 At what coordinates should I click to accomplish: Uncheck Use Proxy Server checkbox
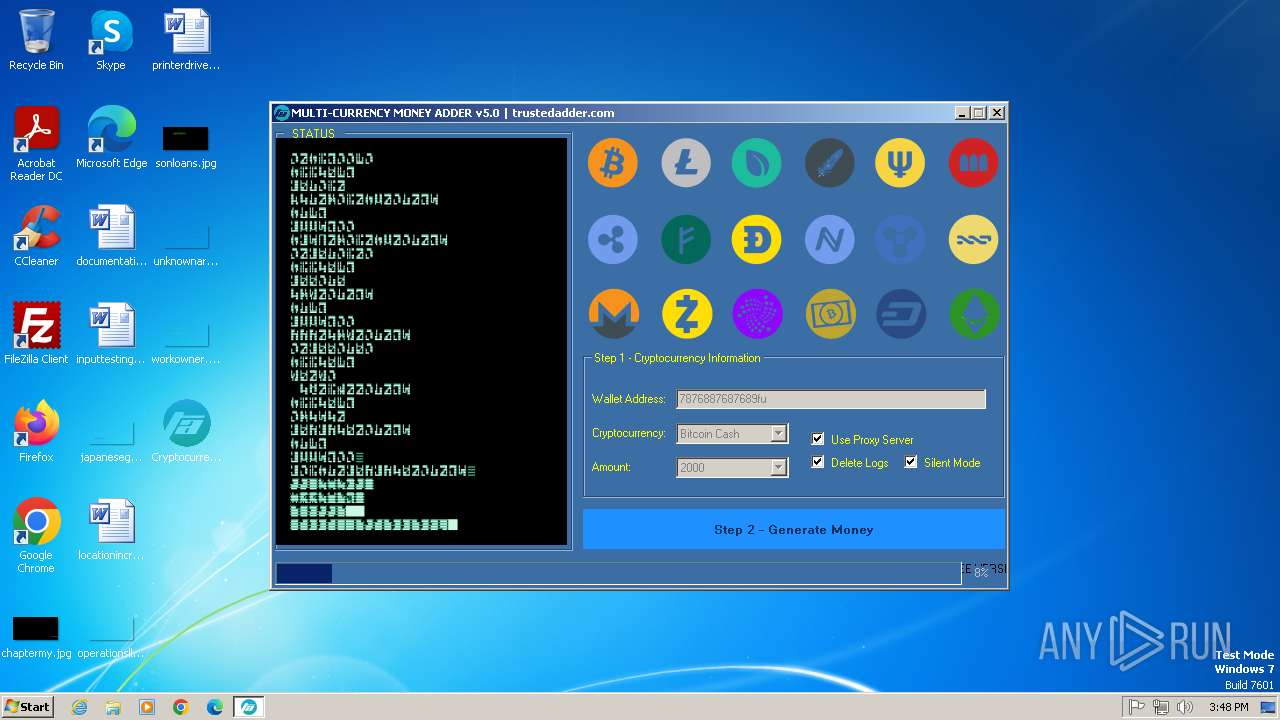[818, 439]
